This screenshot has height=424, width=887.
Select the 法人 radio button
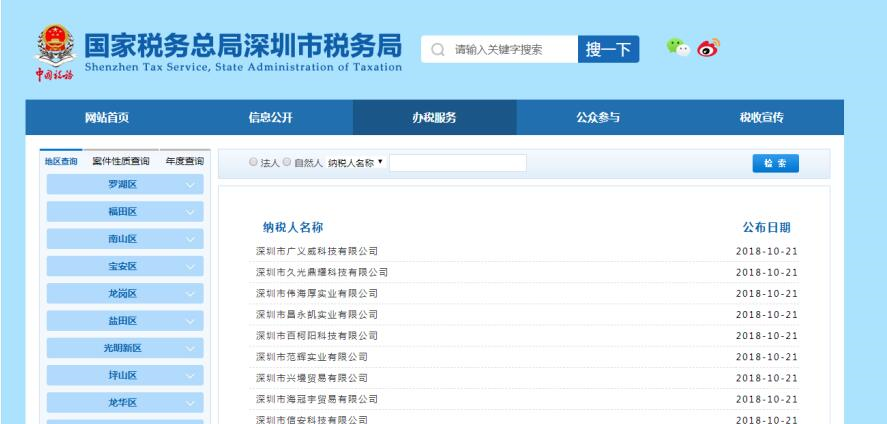[x=254, y=163]
